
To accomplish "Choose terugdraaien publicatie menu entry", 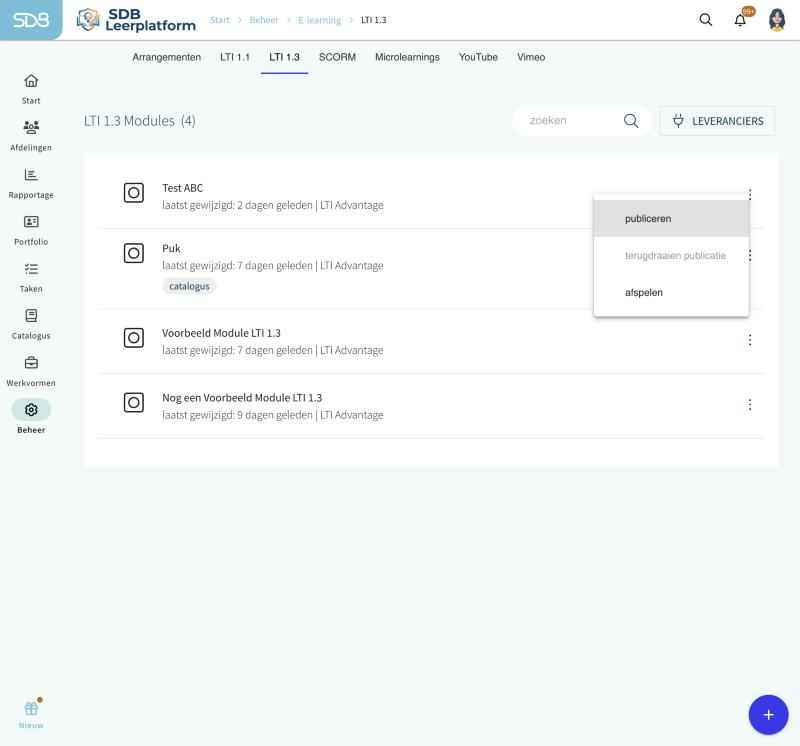I will coord(671,256).
